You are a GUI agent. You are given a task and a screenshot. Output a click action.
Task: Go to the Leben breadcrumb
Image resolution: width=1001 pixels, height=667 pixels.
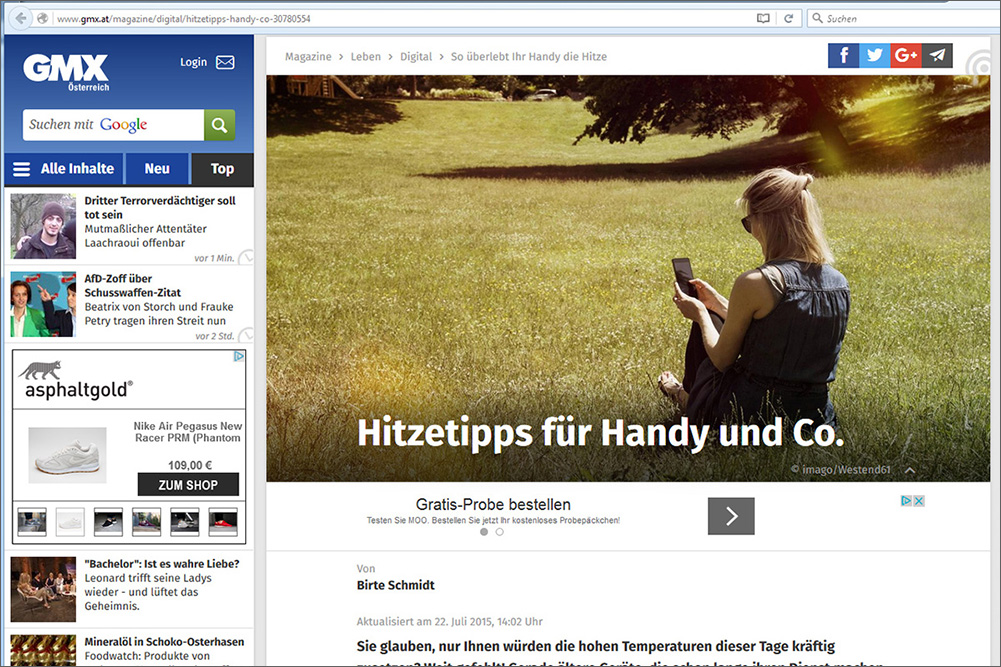pos(366,57)
